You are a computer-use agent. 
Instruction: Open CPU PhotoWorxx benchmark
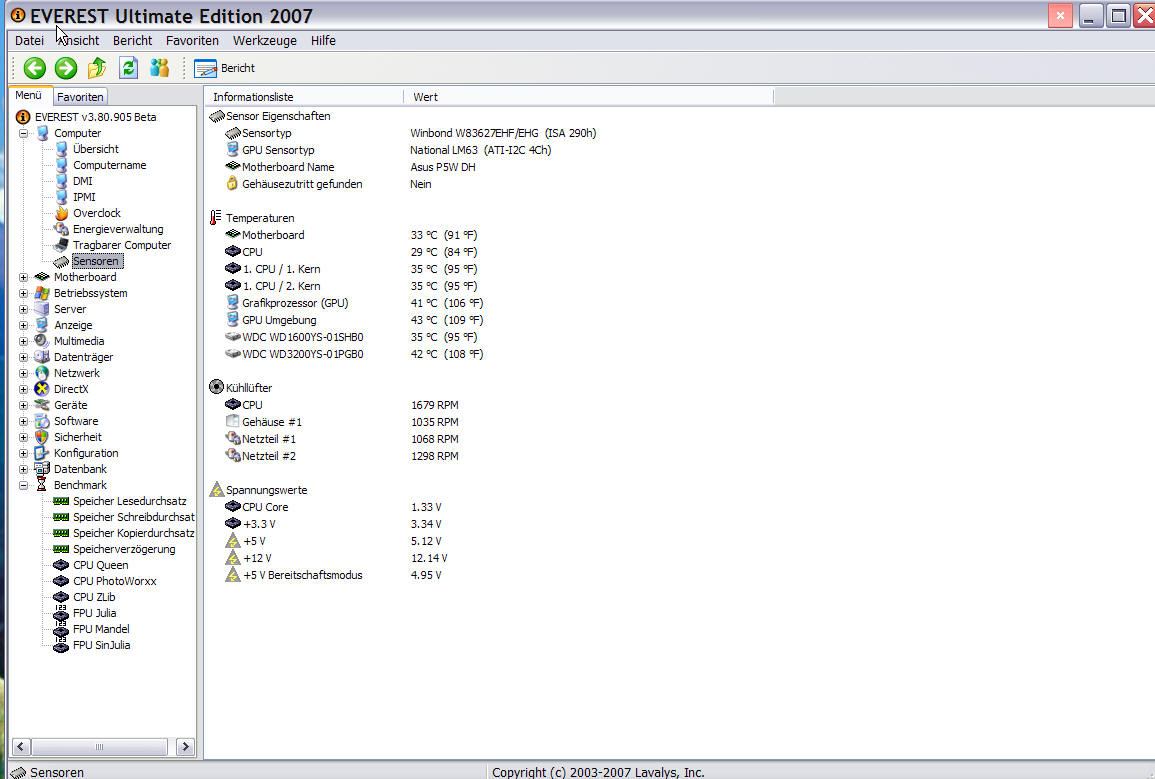point(114,582)
